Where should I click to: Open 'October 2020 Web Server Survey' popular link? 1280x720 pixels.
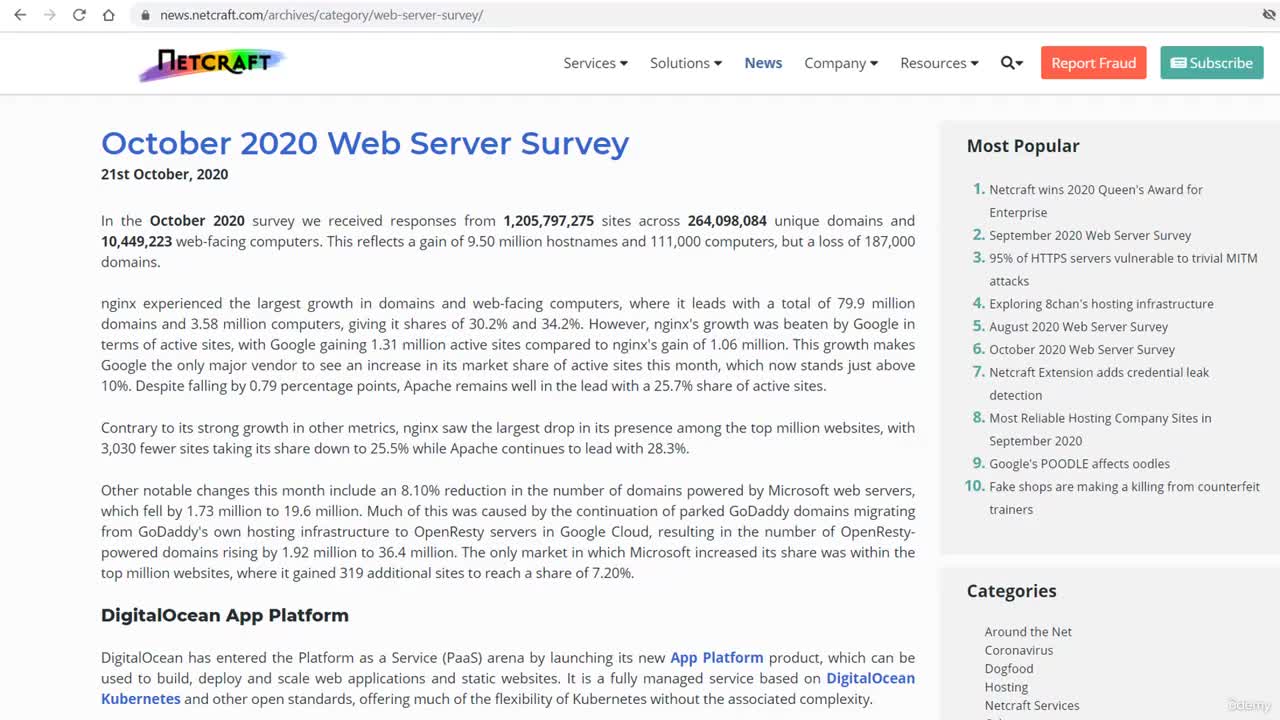tap(1082, 350)
